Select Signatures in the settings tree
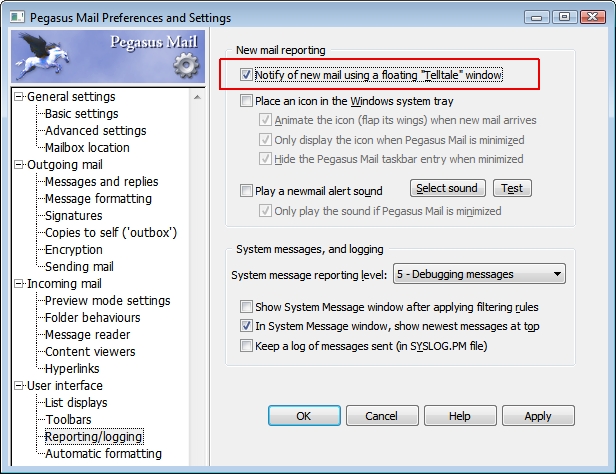 click(x=73, y=216)
